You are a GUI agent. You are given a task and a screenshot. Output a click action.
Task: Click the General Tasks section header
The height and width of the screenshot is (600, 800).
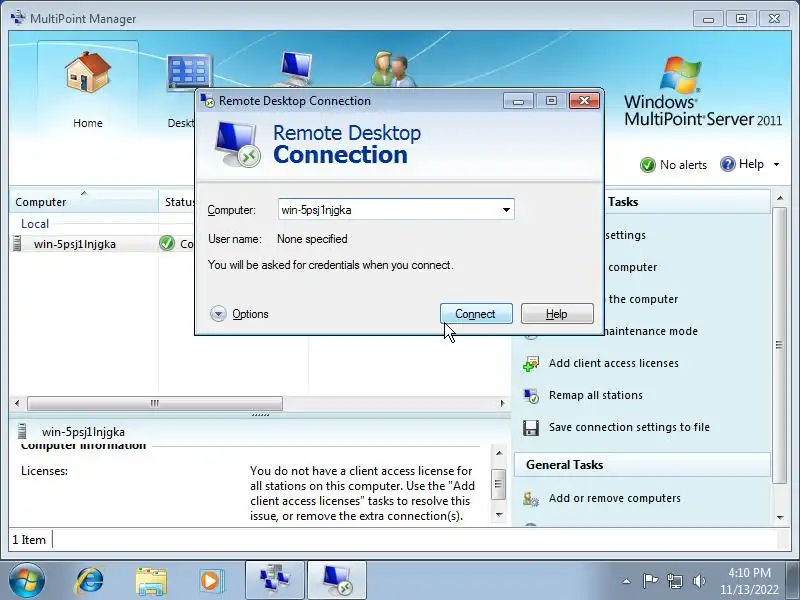(x=642, y=465)
